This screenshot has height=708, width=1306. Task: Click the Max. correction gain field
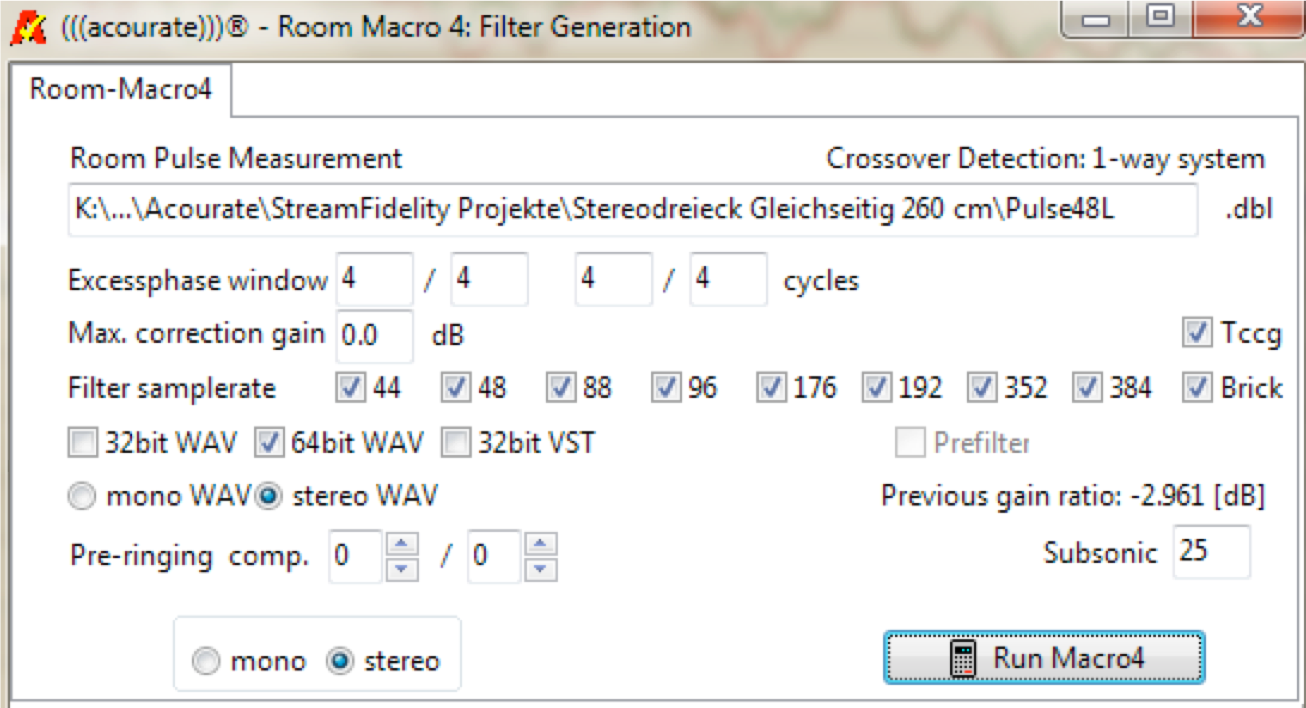pos(374,336)
